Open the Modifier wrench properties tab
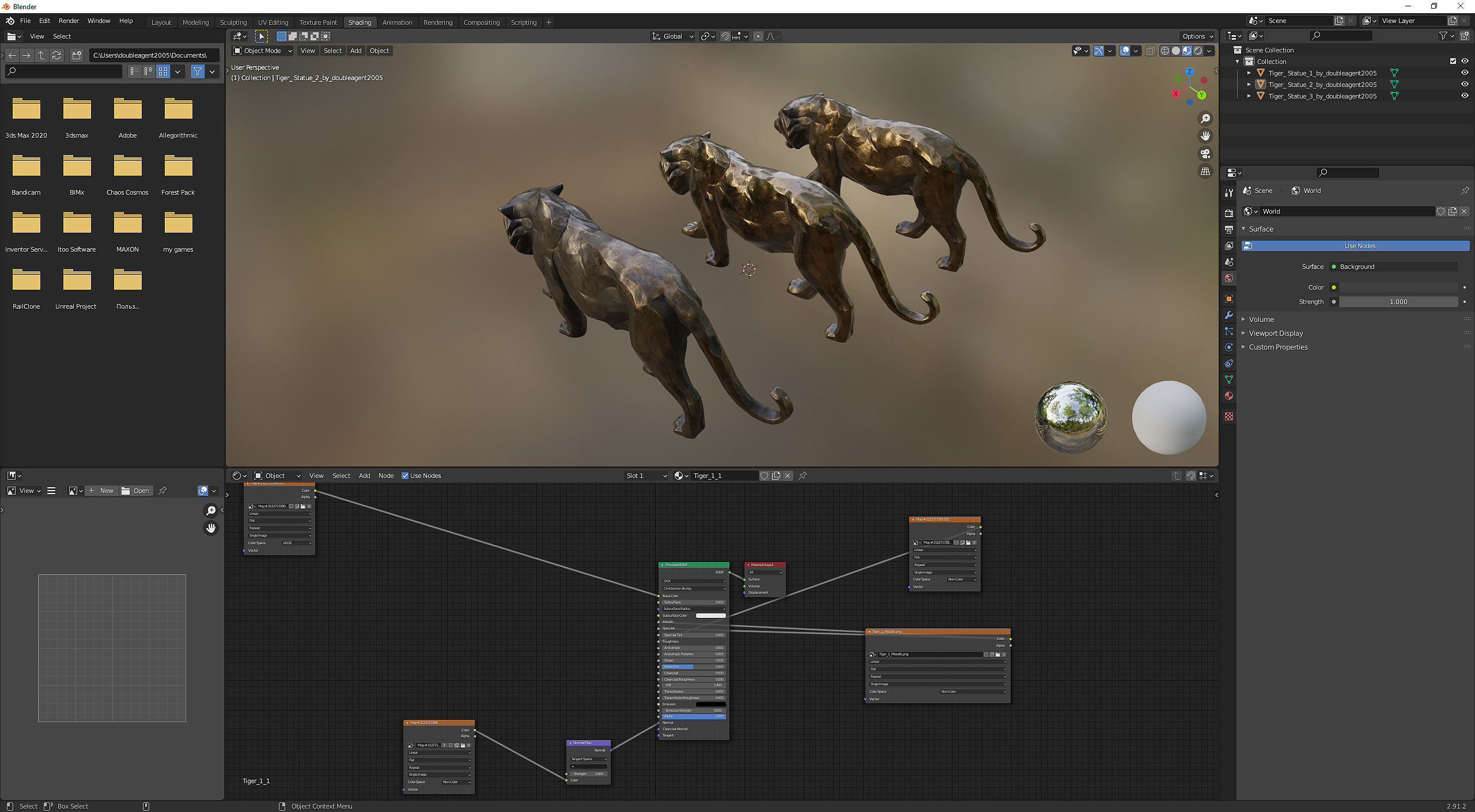Screen dimensions: 1475x812 point(1229,315)
